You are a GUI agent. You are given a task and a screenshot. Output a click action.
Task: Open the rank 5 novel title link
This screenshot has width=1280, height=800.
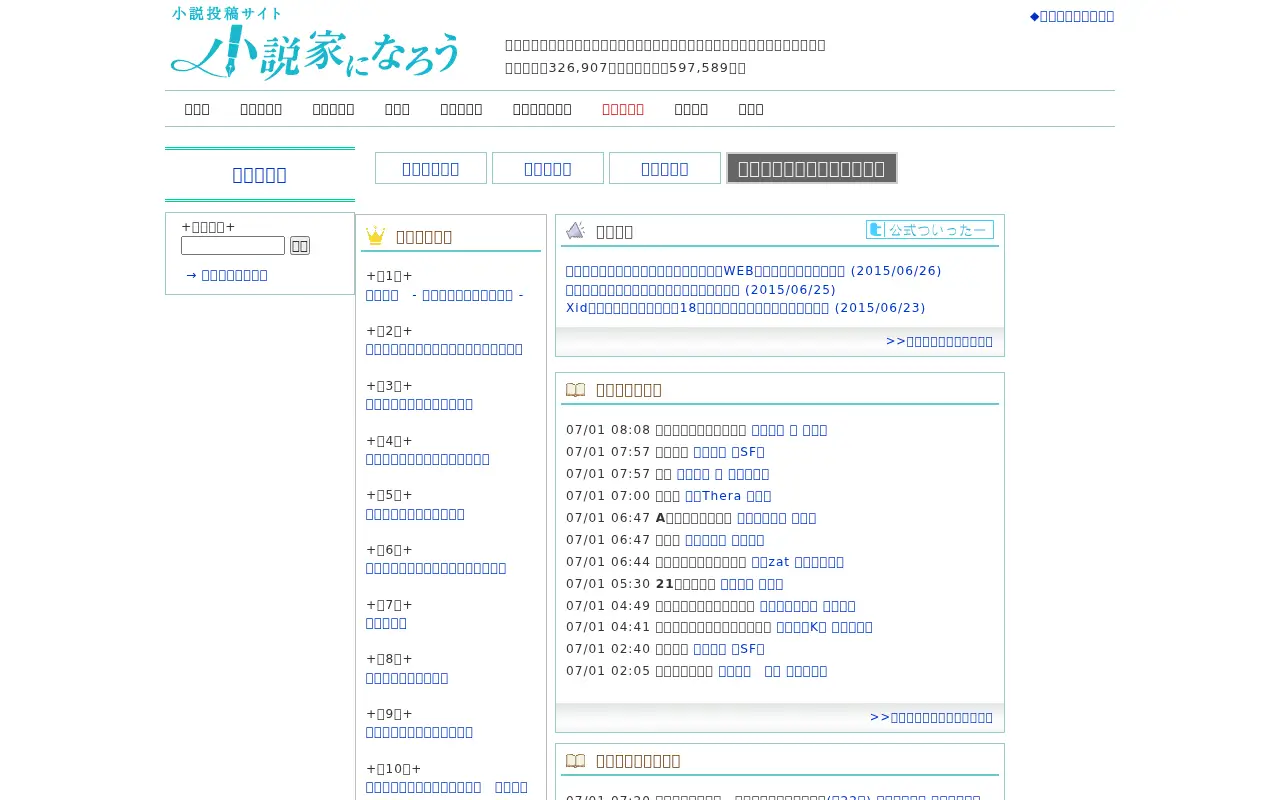pyautogui.click(x=415, y=514)
